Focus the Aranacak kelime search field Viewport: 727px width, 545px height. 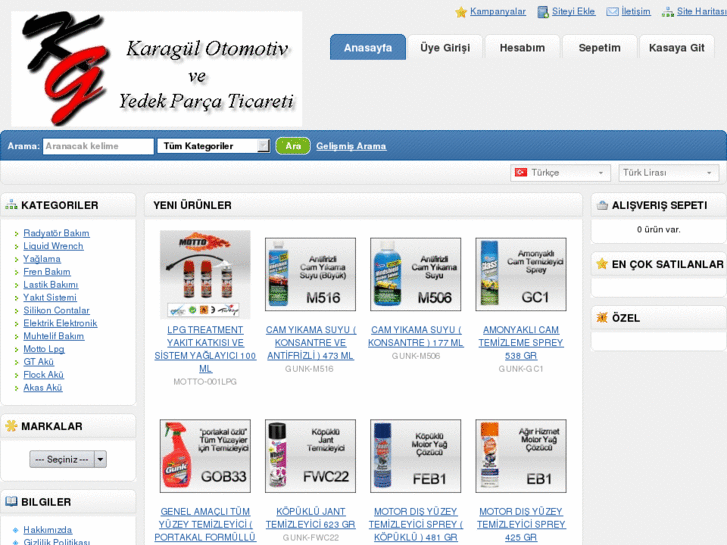[98, 146]
